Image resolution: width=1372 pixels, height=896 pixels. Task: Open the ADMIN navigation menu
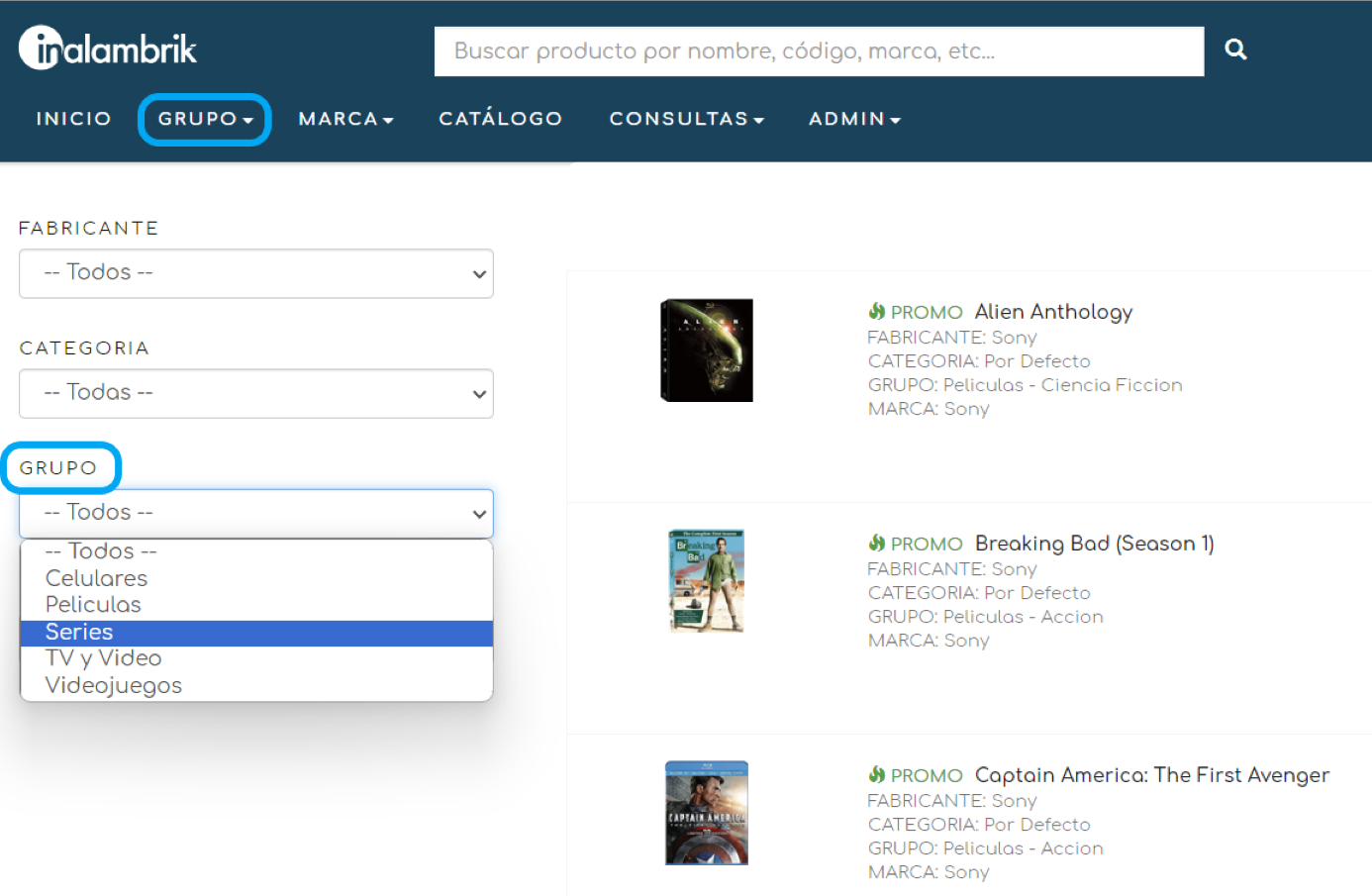pos(854,119)
